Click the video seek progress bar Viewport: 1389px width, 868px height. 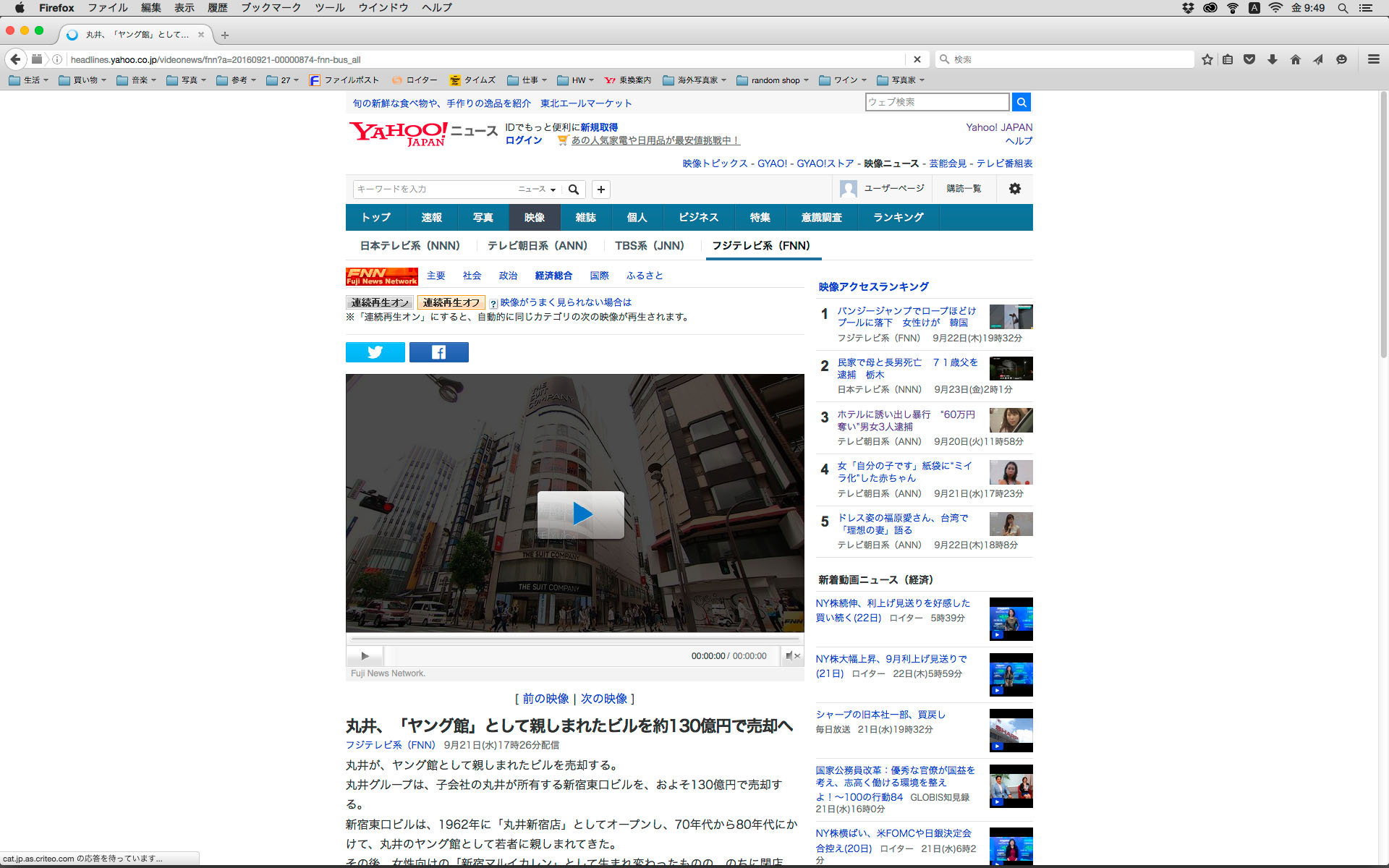coord(574,639)
